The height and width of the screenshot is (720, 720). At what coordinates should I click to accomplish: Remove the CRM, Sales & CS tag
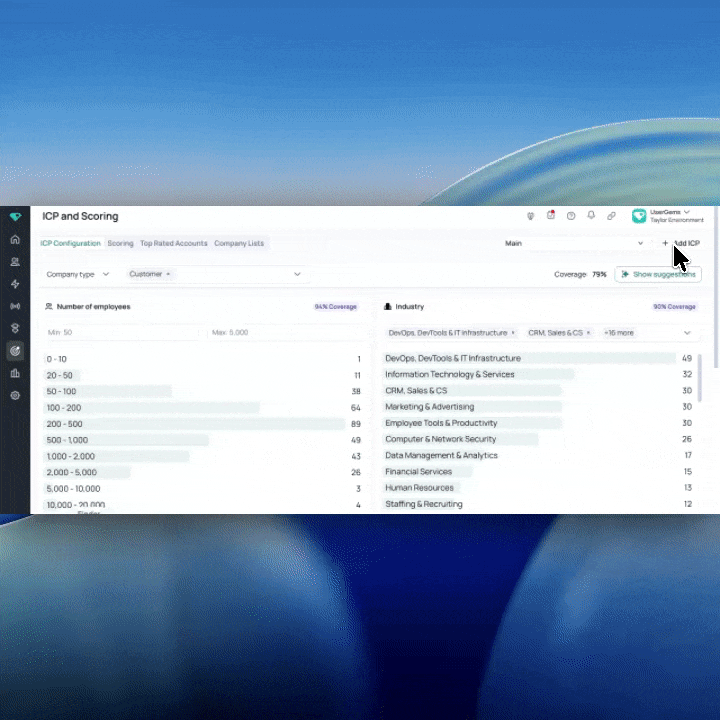(x=588, y=333)
